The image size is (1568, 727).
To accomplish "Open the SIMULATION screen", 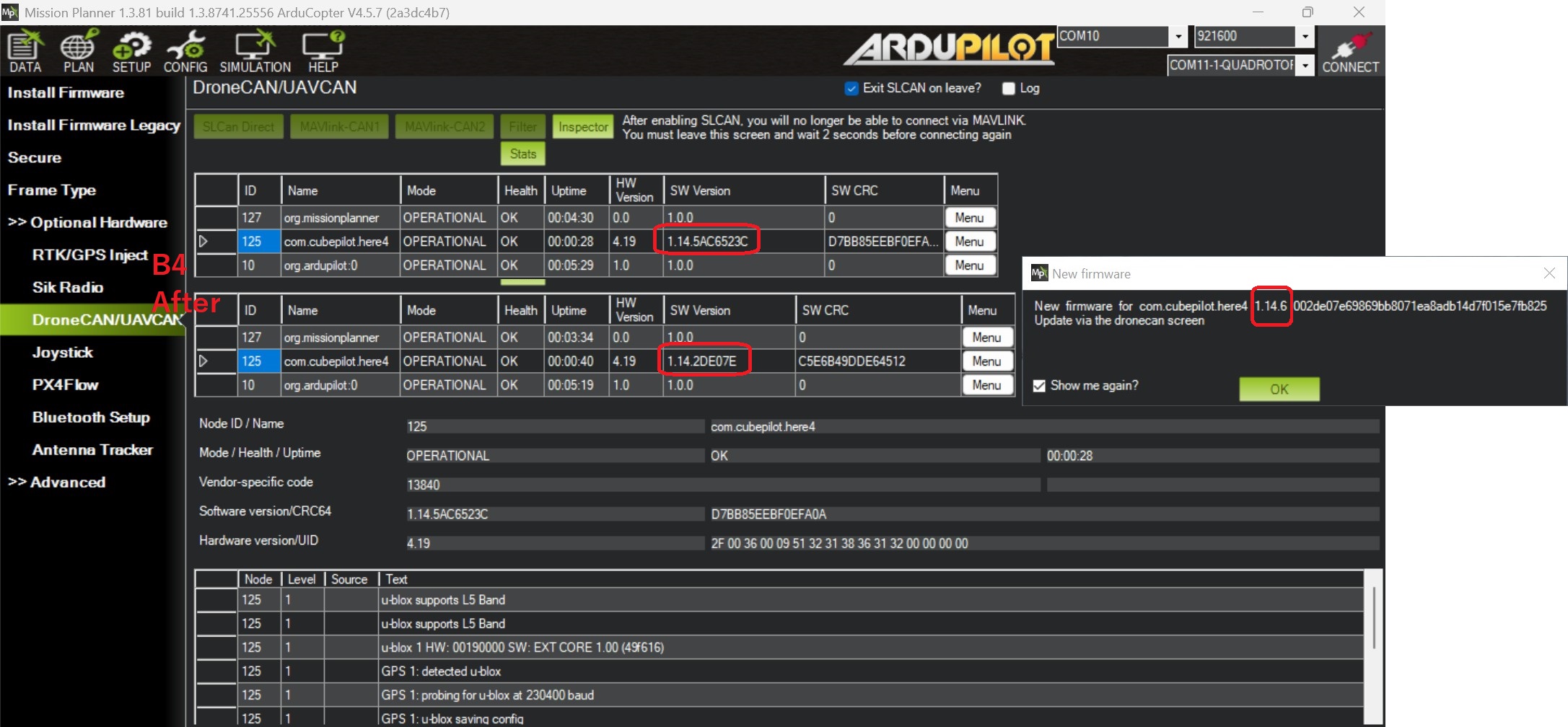I will [255, 51].
